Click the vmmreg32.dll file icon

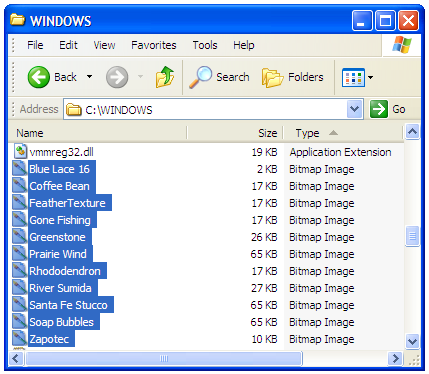(20, 152)
